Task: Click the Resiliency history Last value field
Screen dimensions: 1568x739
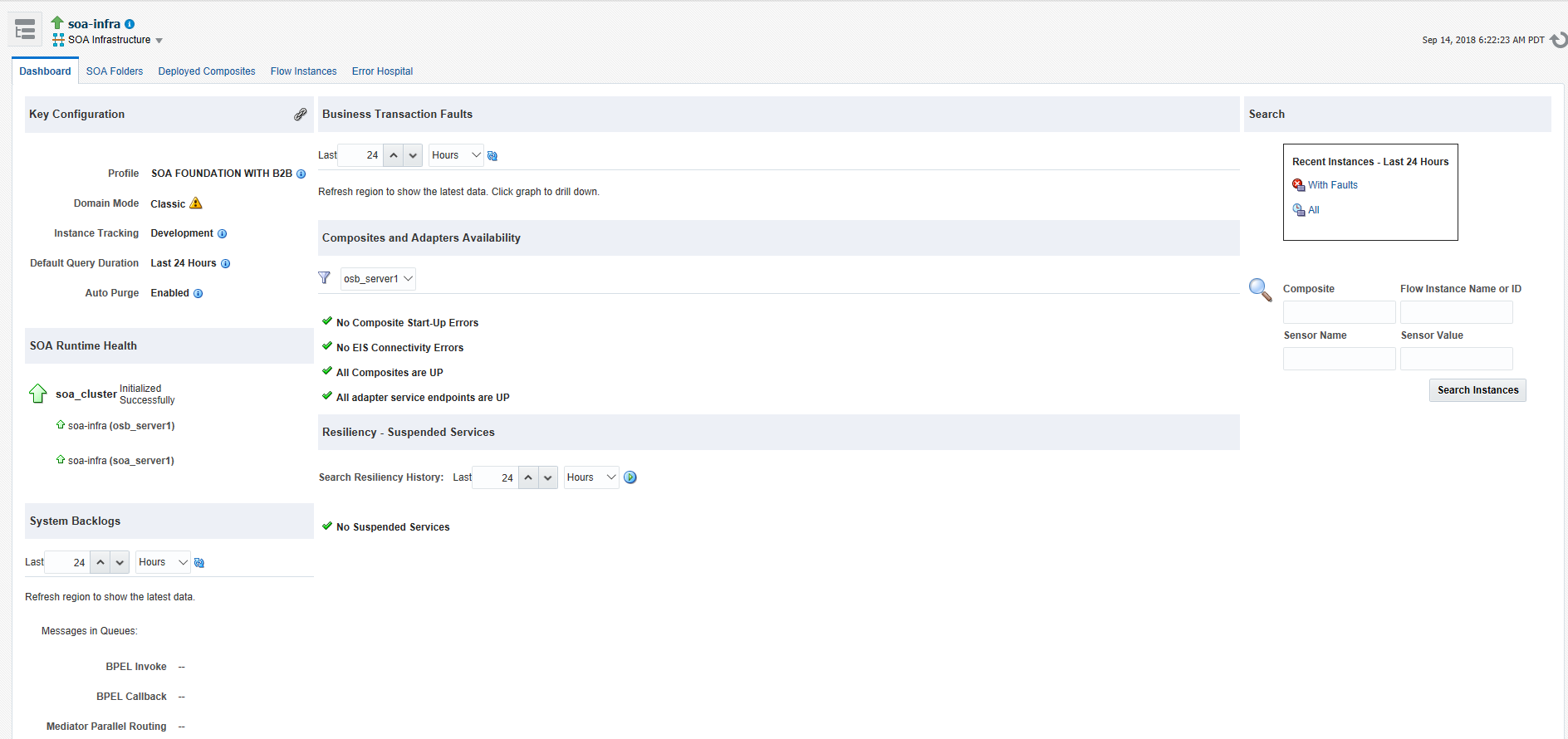Action: point(496,477)
